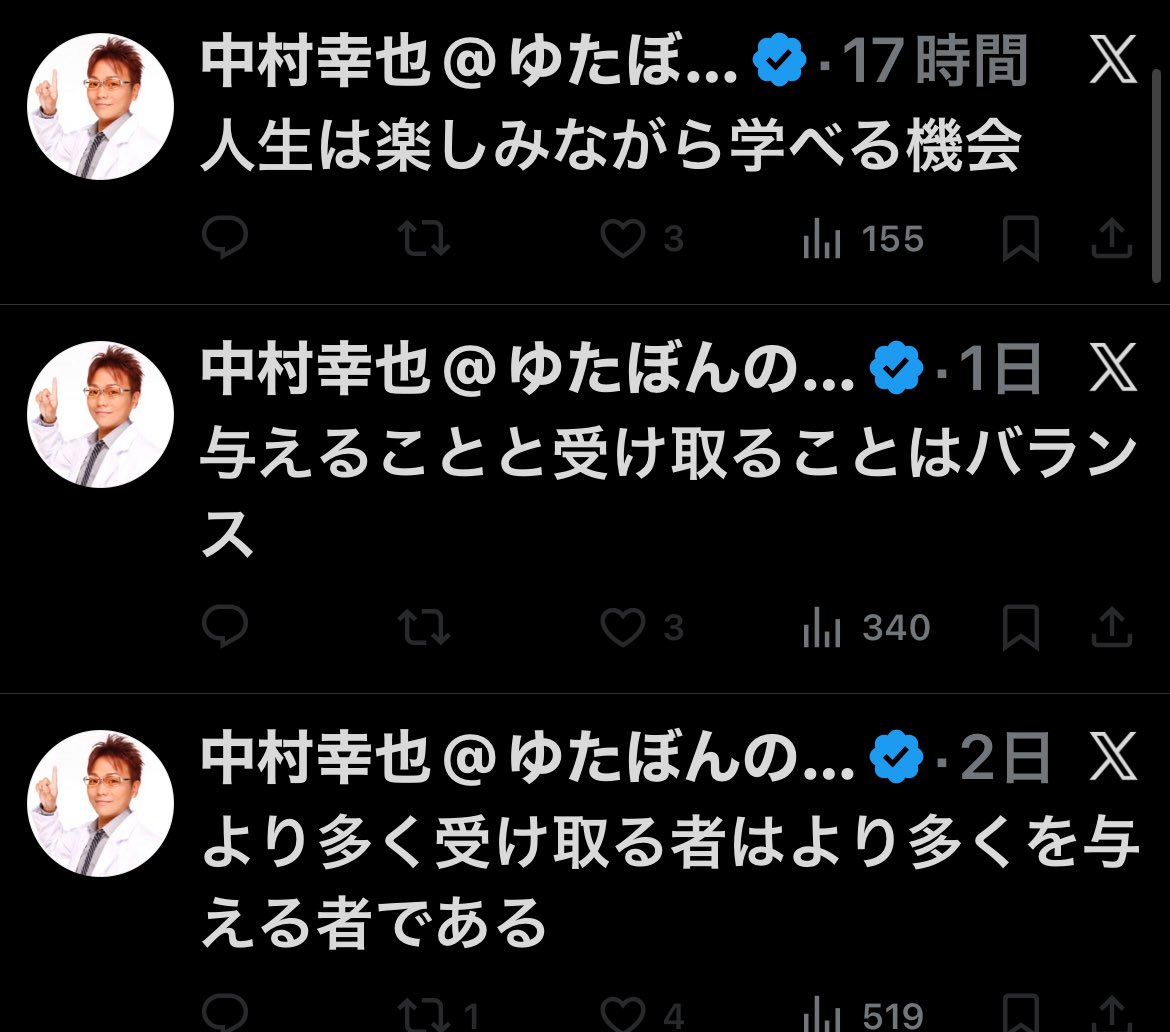1170x1032 pixels.
Task: Share the post ending in バランス
Action: [x=1110, y=628]
